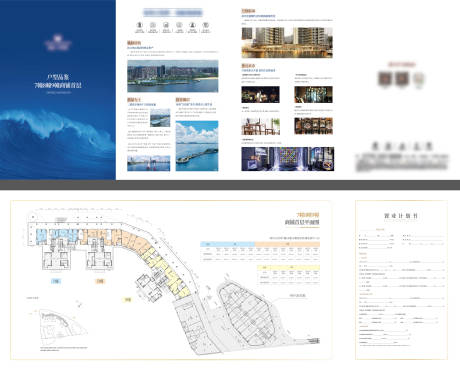This screenshot has height=370, width=460.
Task: Click the blue 7幢 building label
Action: (x=56, y=281)
